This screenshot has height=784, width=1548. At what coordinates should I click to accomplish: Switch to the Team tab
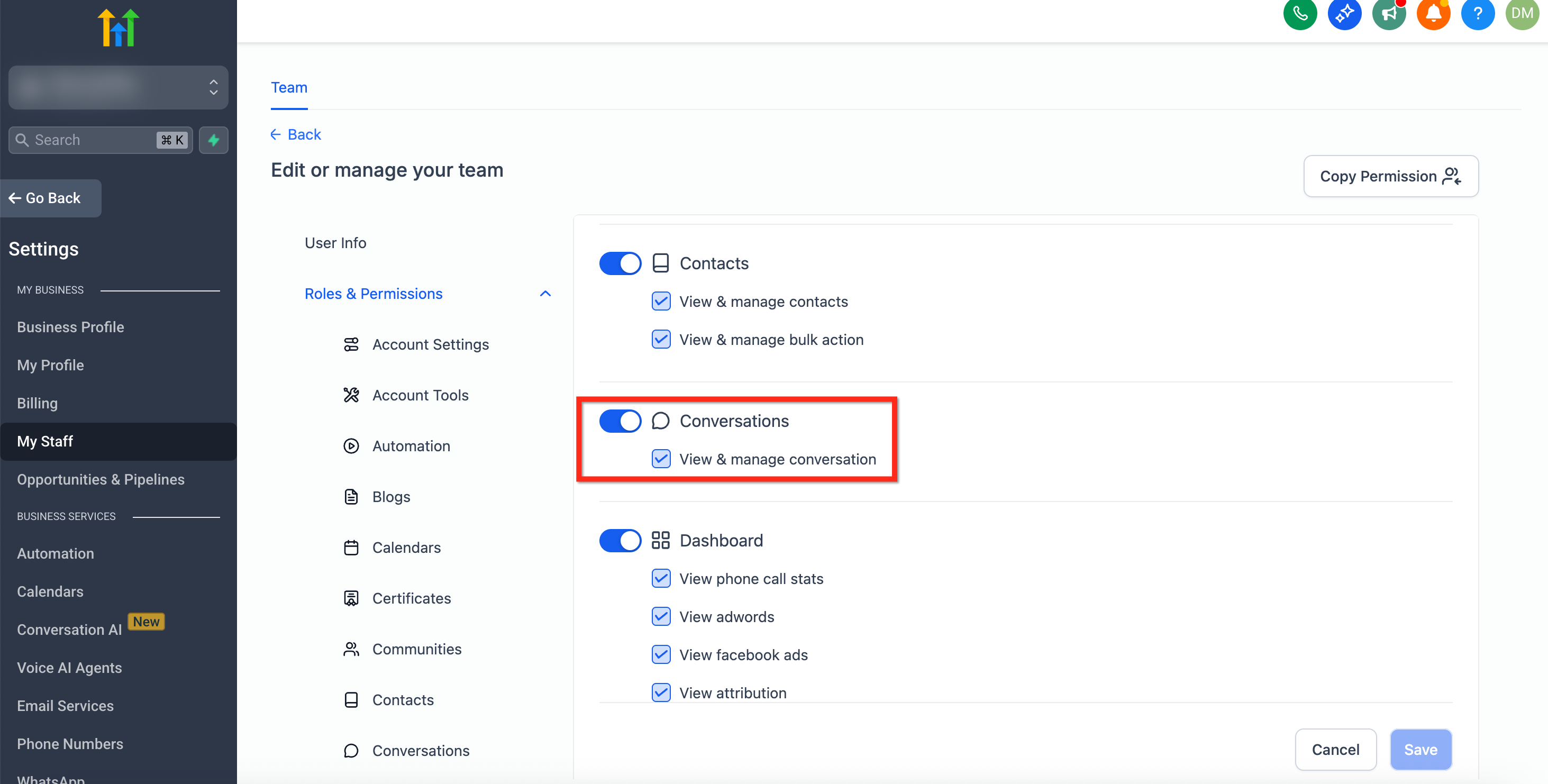[289, 88]
